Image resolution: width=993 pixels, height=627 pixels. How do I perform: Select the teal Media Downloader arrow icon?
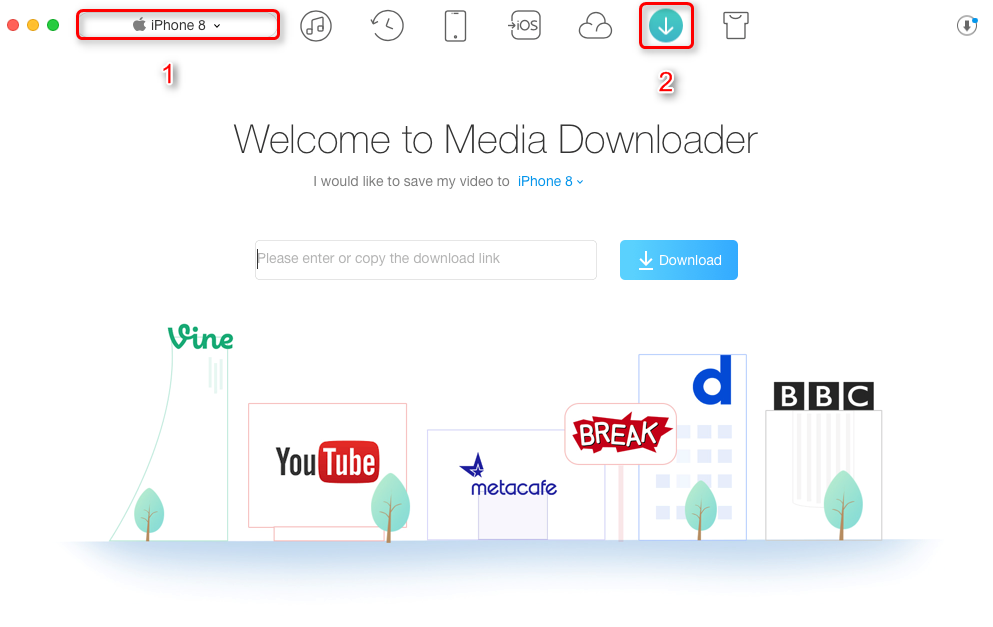coord(666,26)
